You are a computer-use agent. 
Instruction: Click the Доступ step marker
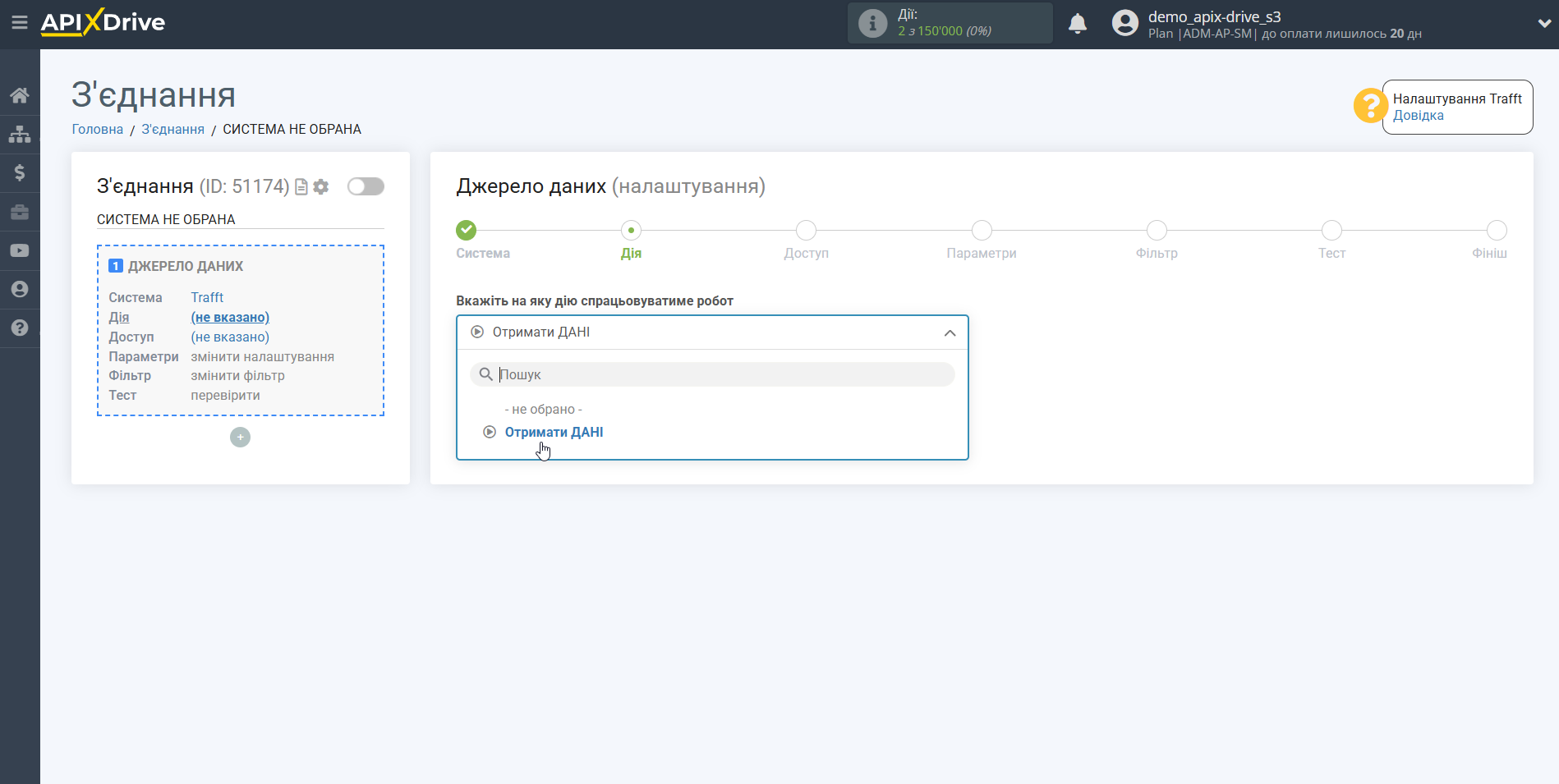807,231
